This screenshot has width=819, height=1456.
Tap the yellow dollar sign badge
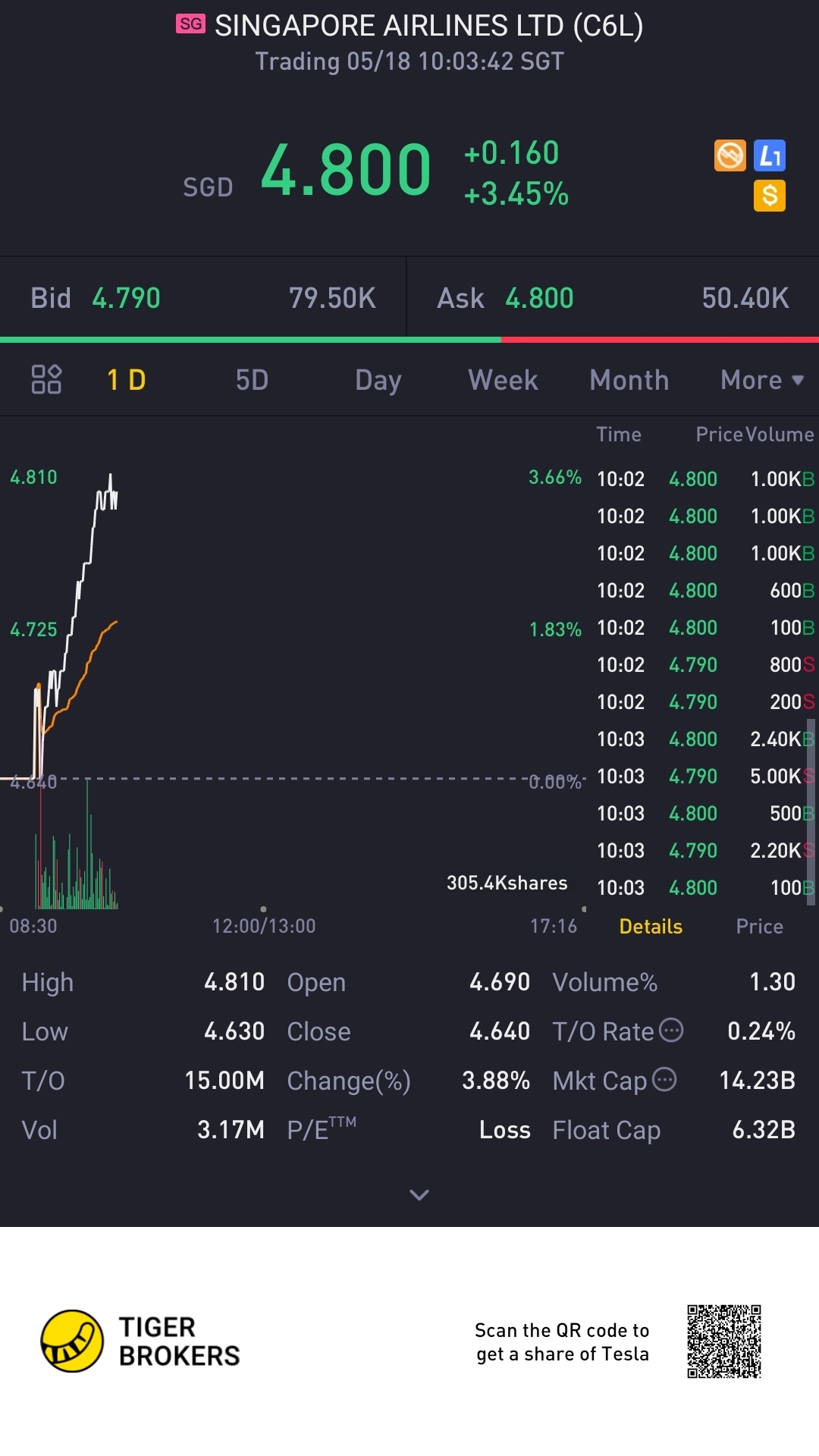point(770,196)
